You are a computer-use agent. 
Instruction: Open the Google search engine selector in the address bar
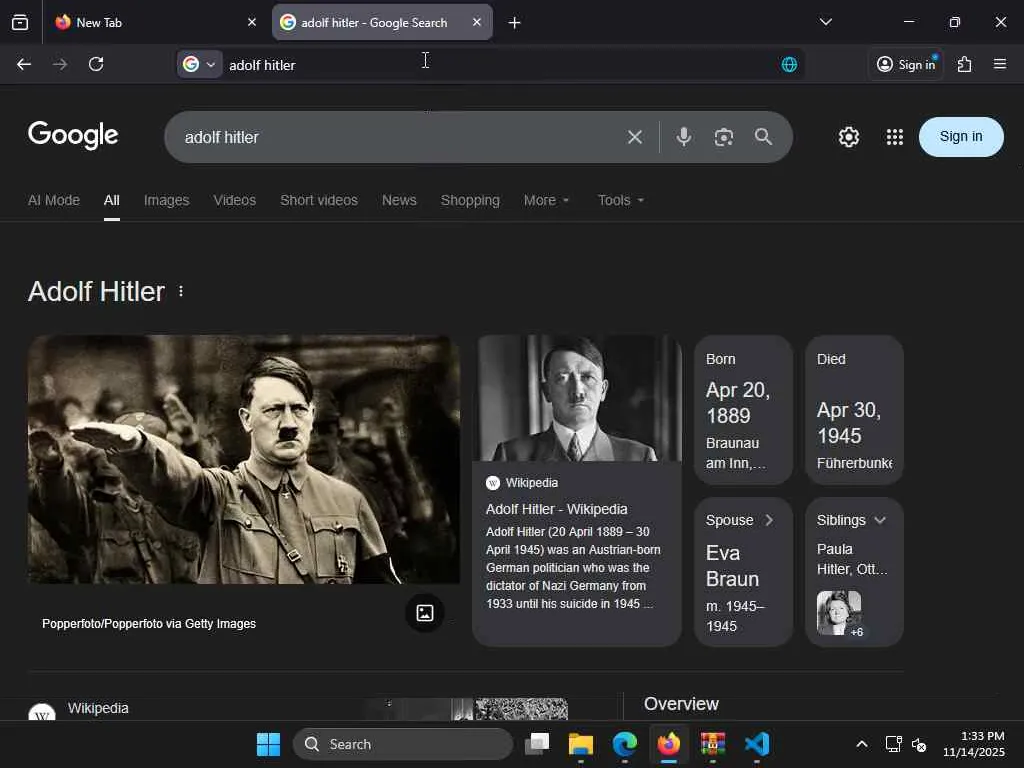[199, 64]
